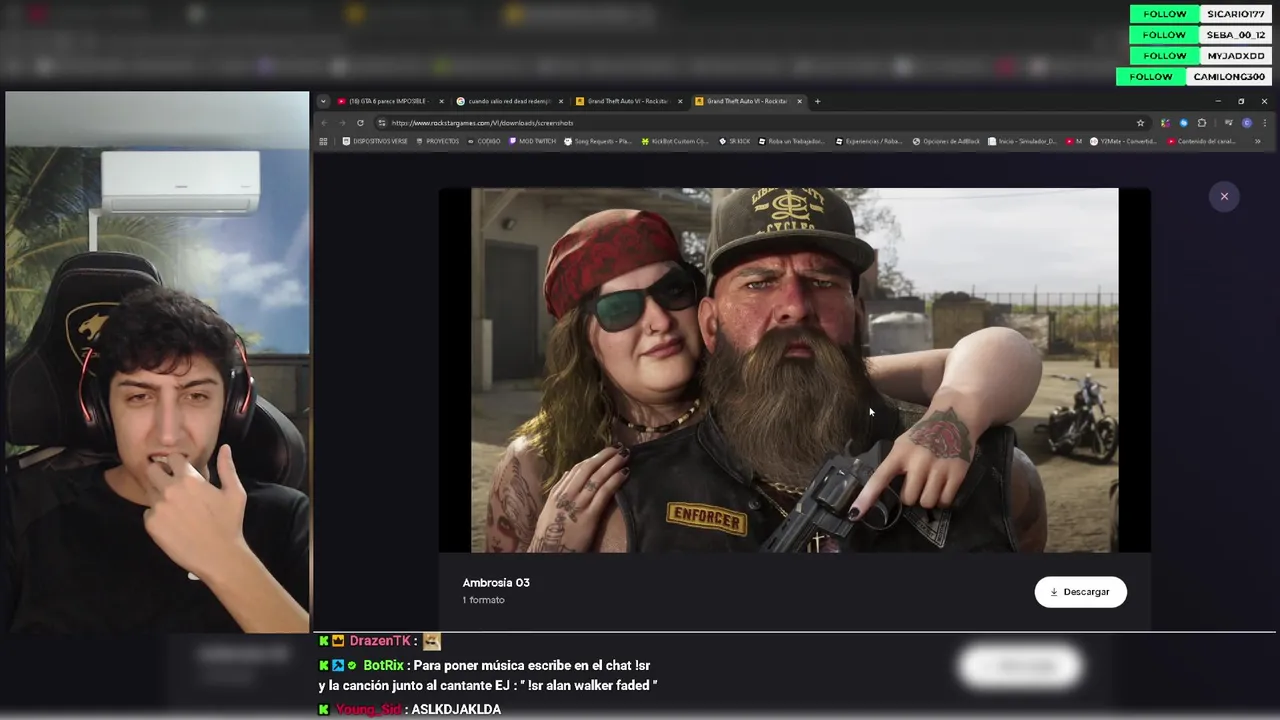Open the colorful extension icon in the toolbar
This screenshot has width=1280, height=720.
(x=1165, y=123)
